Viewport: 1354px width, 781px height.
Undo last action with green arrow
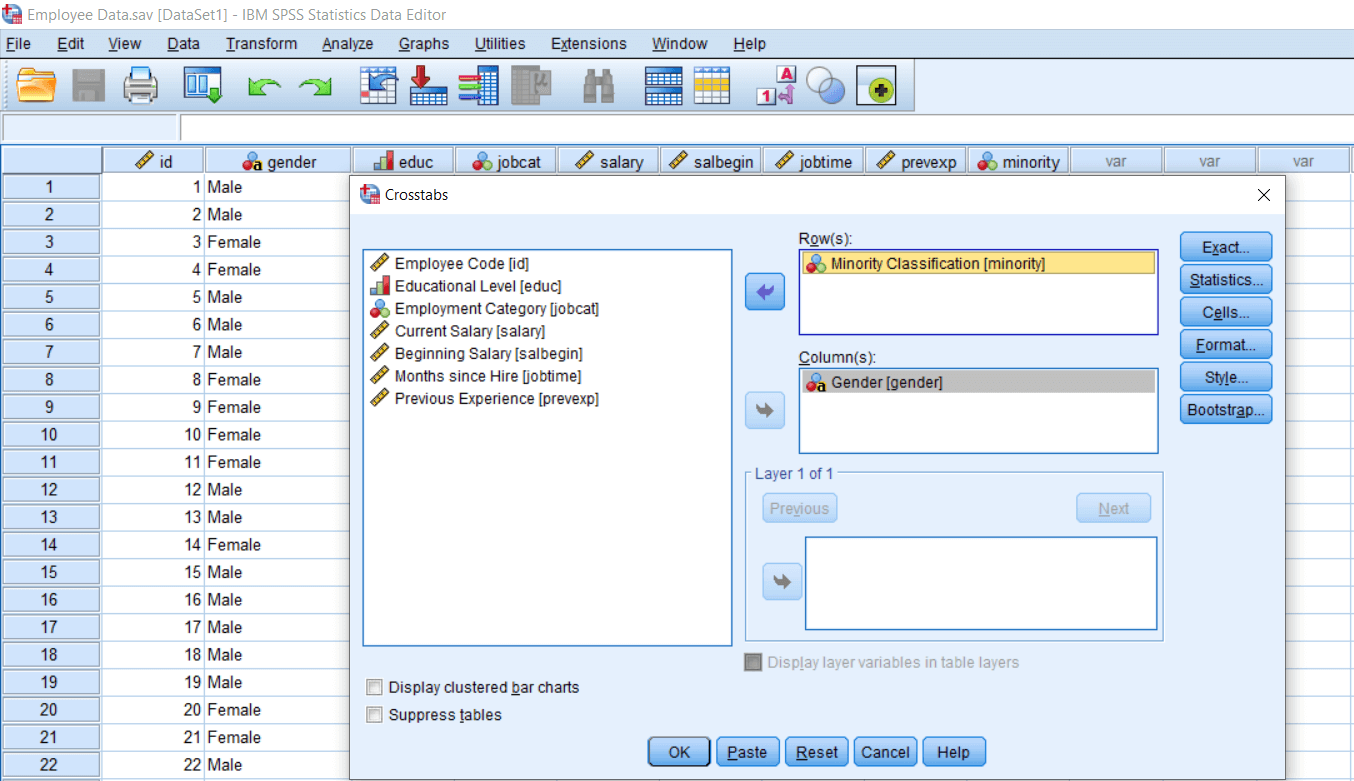pos(264,88)
